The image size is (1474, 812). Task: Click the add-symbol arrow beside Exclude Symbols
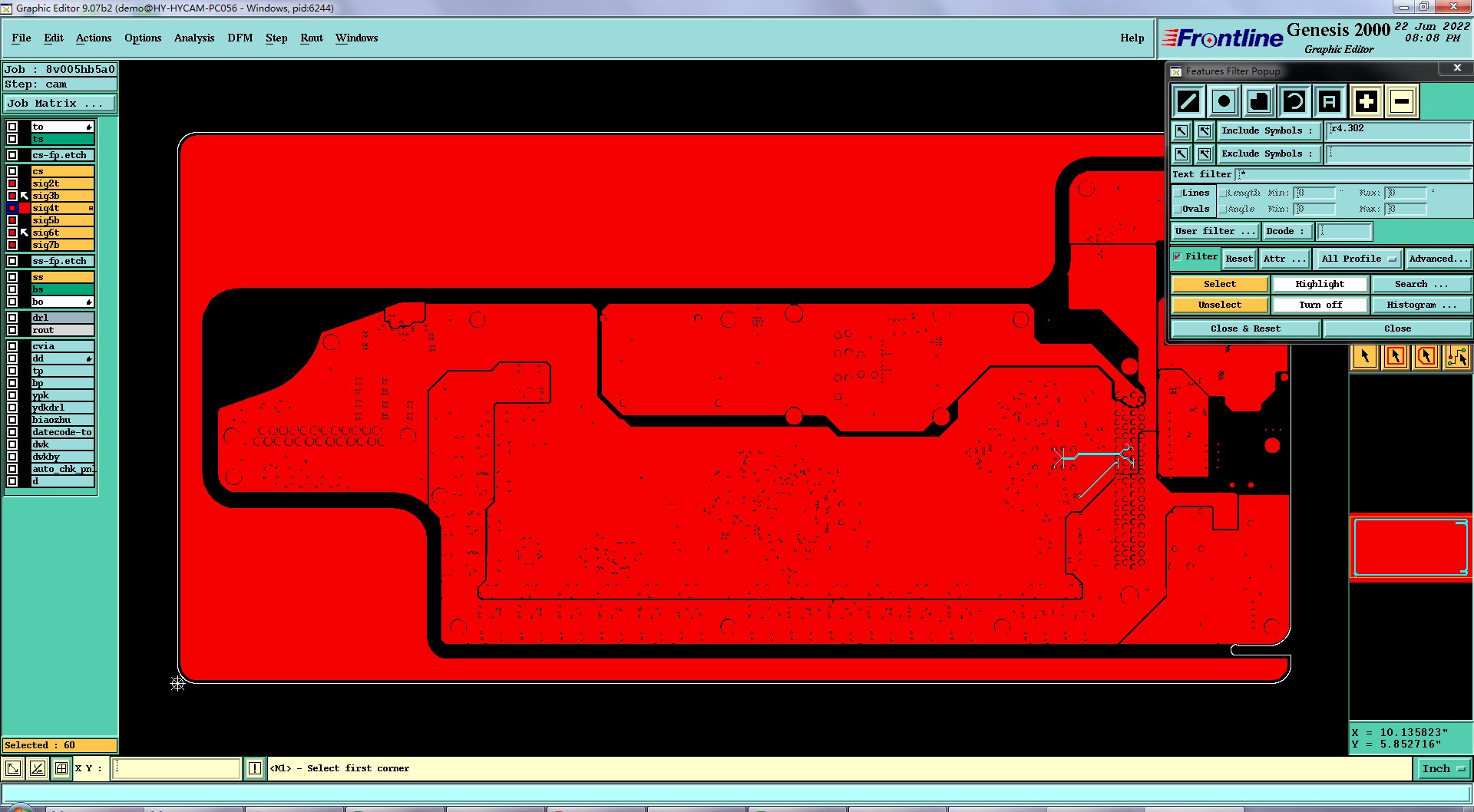point(1205,154)
